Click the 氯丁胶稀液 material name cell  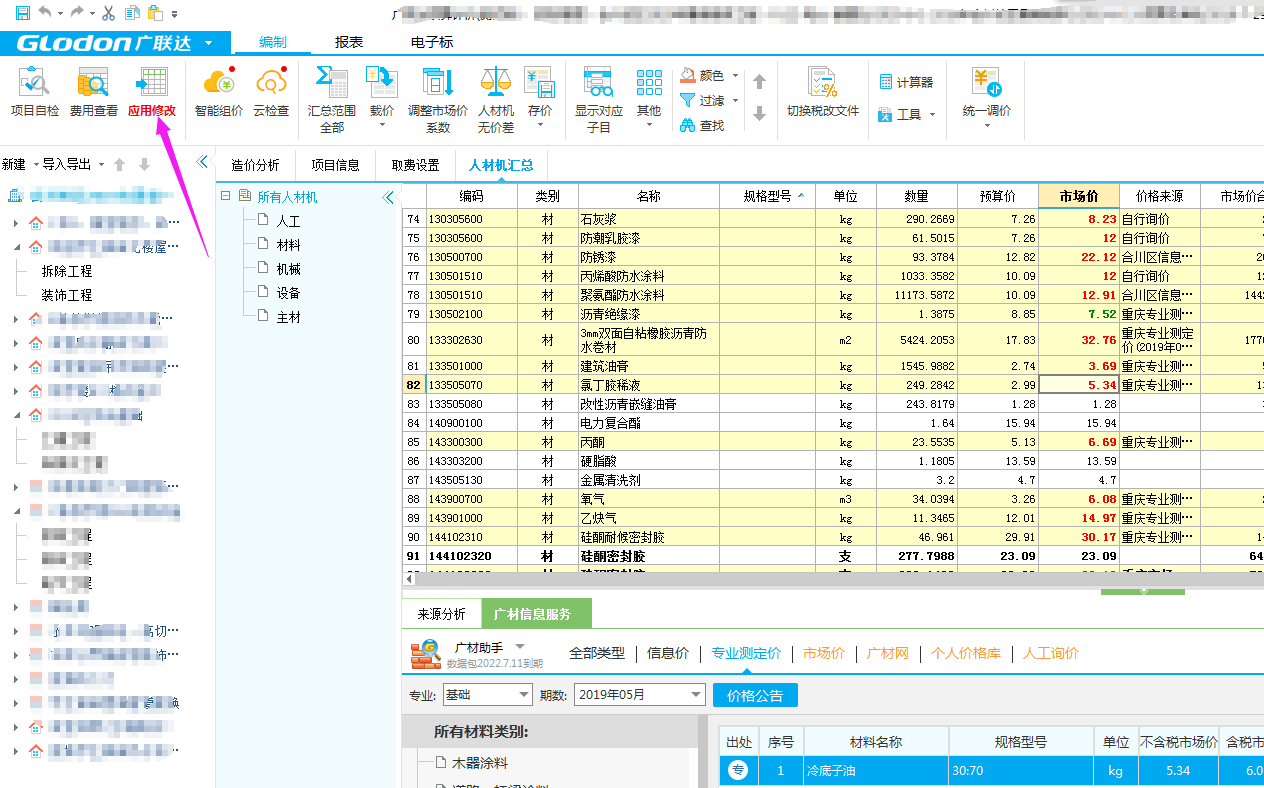[649, 385]
